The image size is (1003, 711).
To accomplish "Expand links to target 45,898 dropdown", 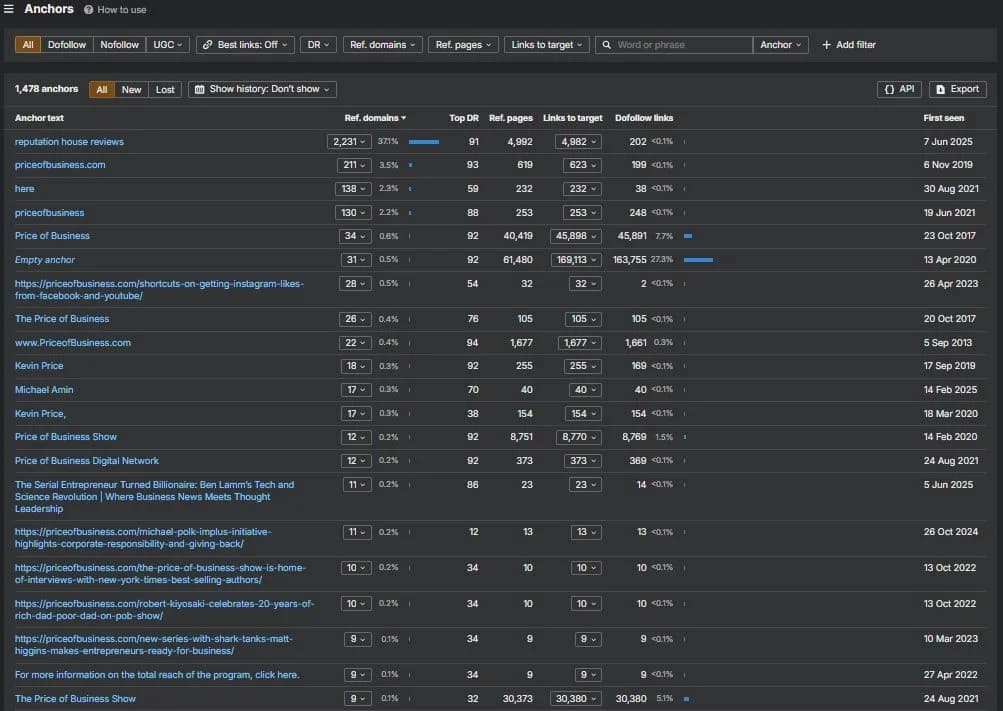I will pos(576,236).
